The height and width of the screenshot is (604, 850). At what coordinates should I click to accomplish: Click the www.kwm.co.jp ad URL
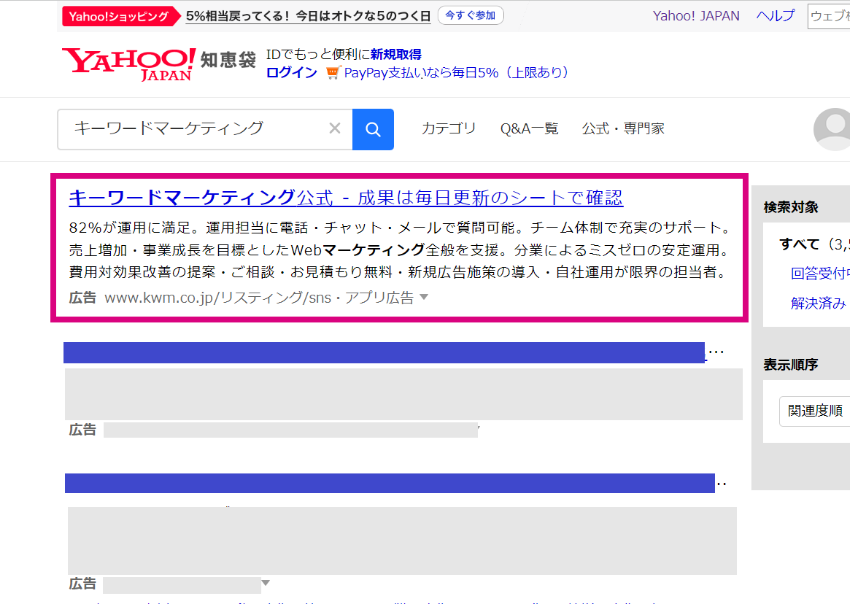(259, 298)
